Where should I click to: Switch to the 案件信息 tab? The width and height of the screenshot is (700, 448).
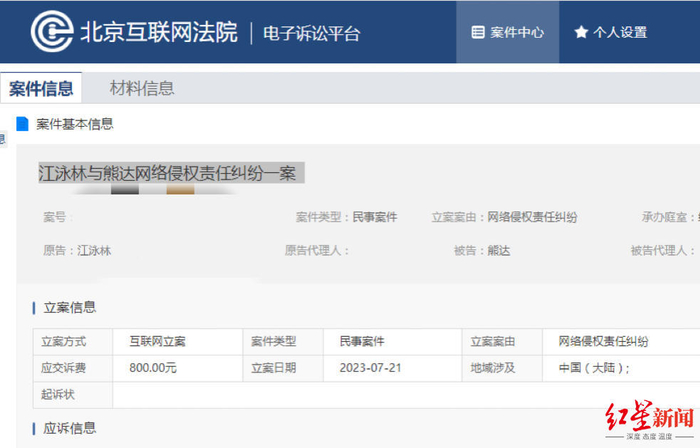tap(41, 88)
